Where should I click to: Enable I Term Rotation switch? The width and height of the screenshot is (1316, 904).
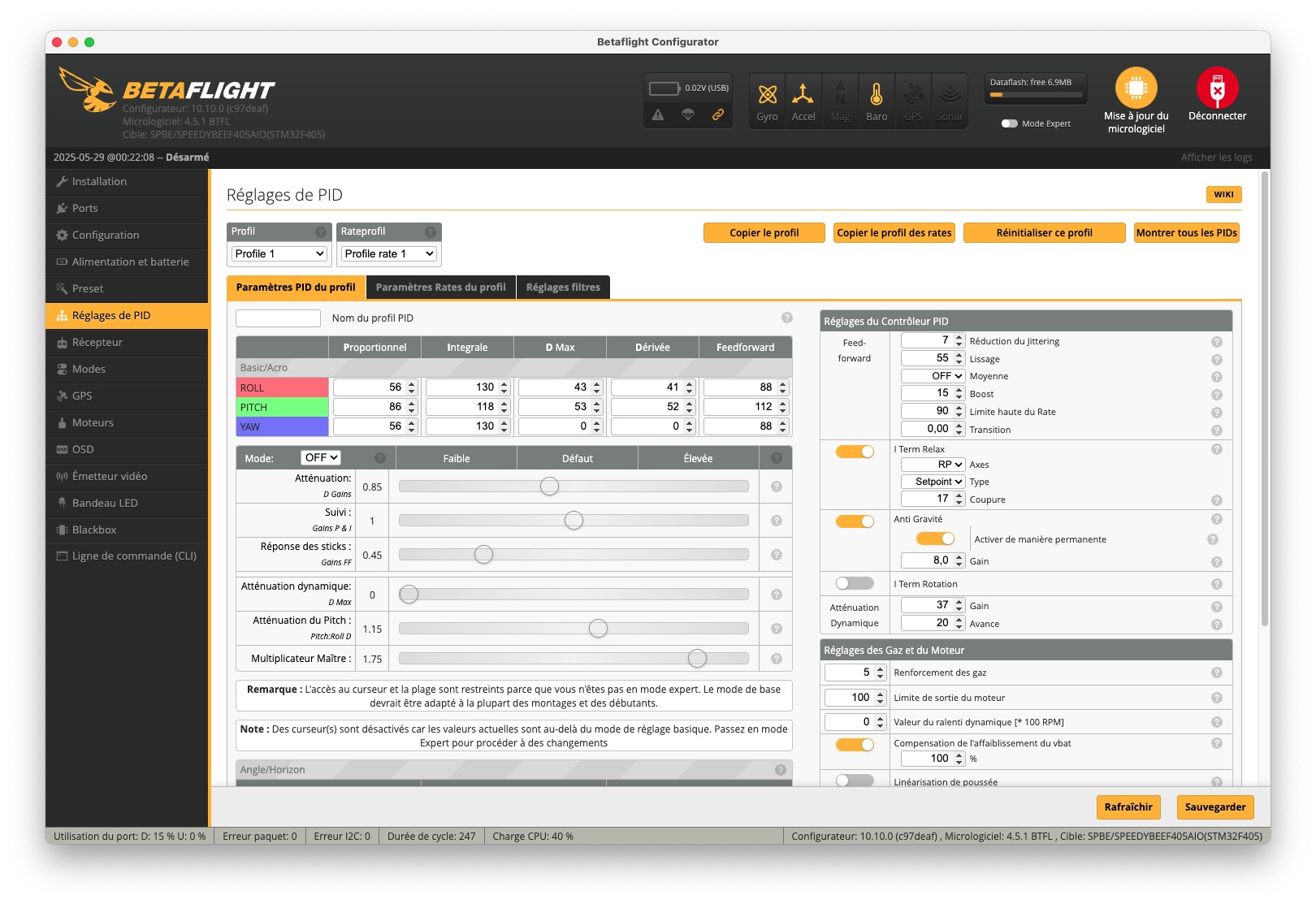pos(855,583)
